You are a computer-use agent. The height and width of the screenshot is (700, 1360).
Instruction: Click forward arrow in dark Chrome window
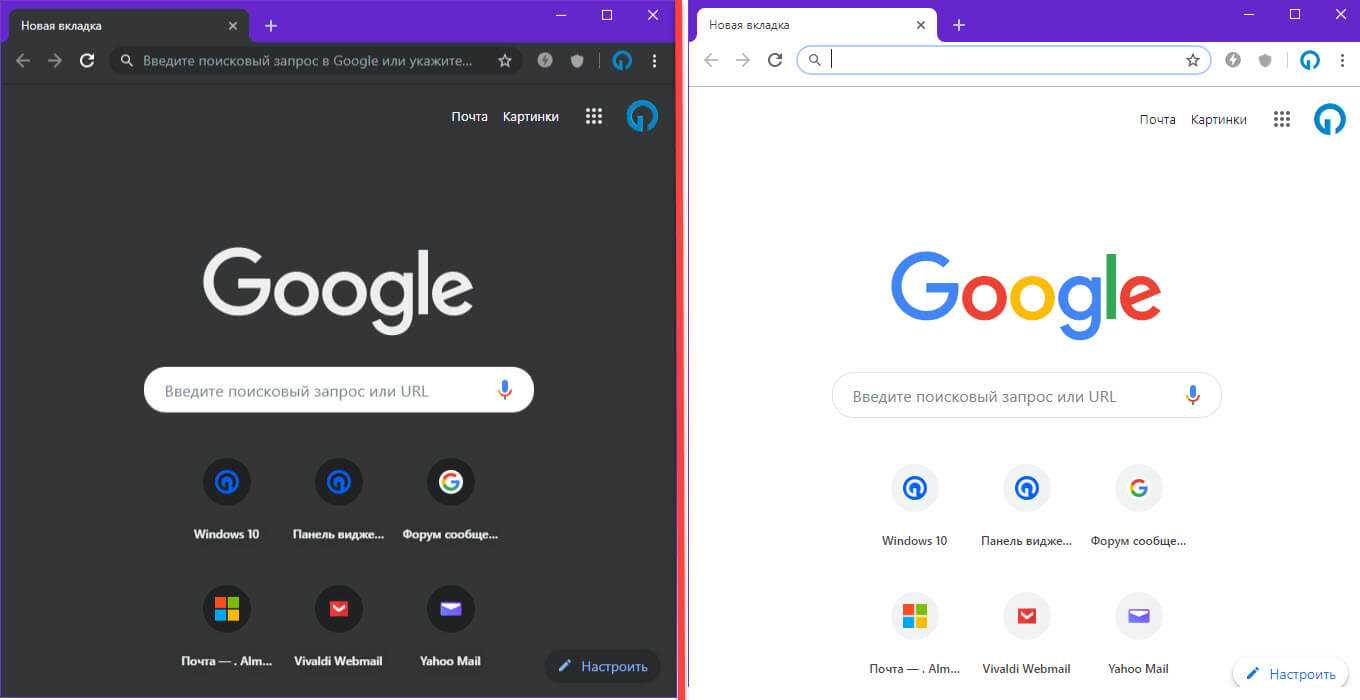point(55,61)
